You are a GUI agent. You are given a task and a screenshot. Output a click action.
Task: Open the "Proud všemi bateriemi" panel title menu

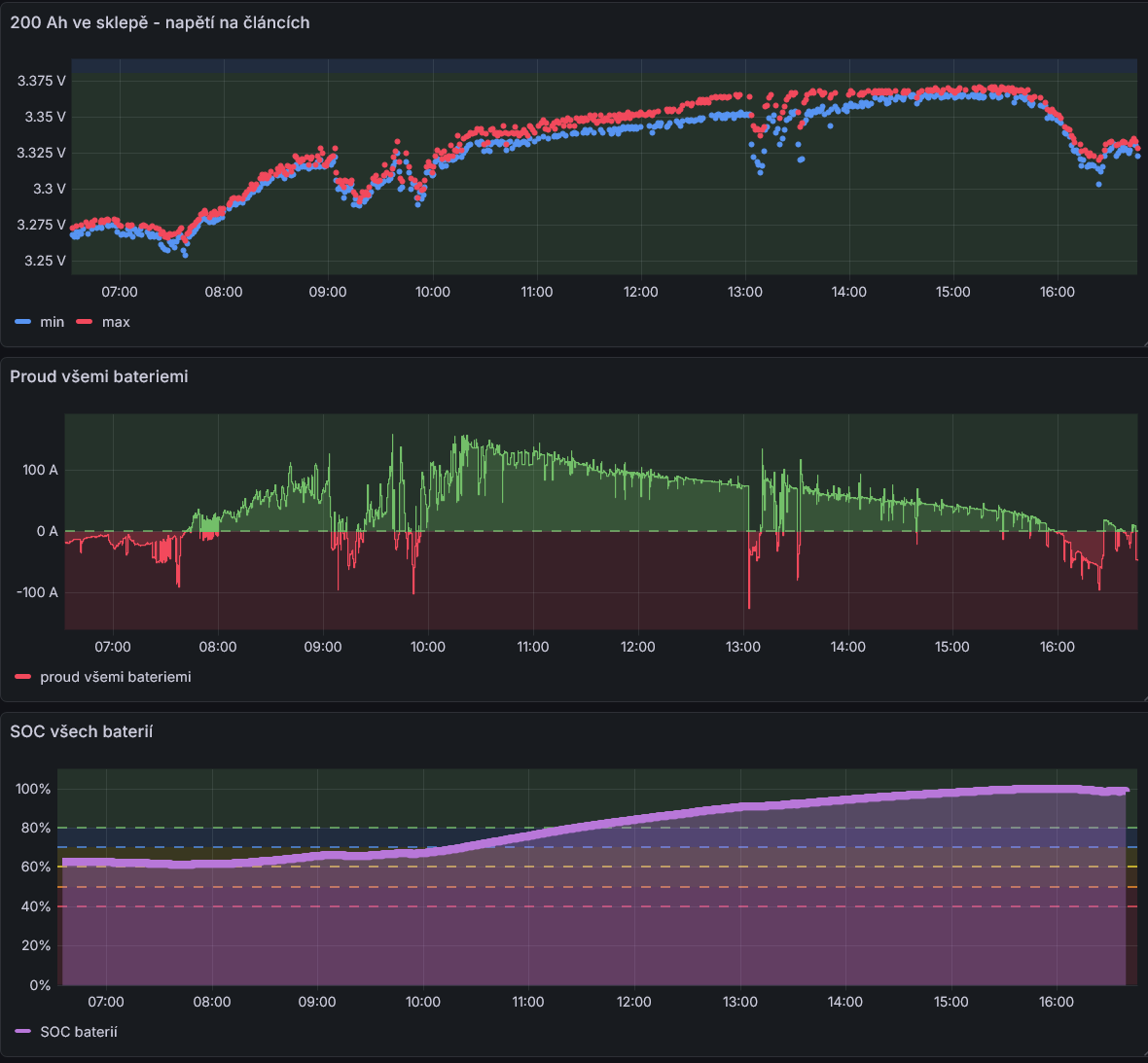(99, 376)
